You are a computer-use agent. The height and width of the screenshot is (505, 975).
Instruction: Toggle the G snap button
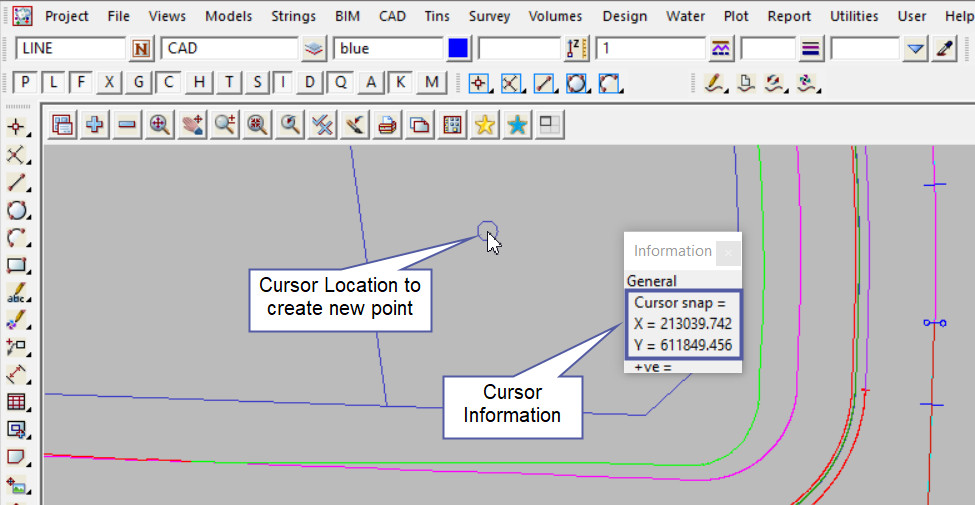[139, 83]
